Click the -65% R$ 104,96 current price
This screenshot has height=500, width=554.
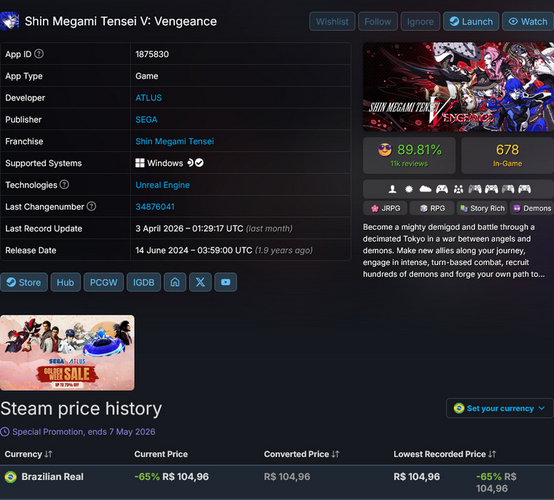tap(171, 477)
